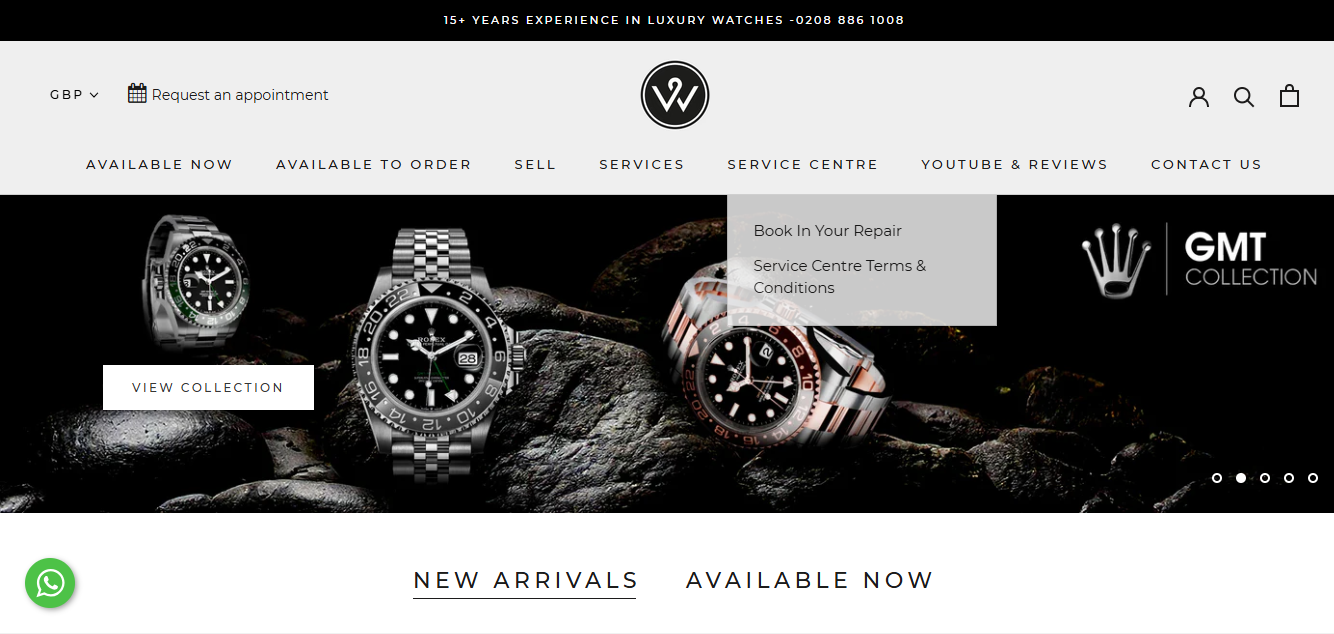1334x634 pixels.
Task: Choose Book In Your Repair
Action: pyautogui.click(x=827, y=231)
